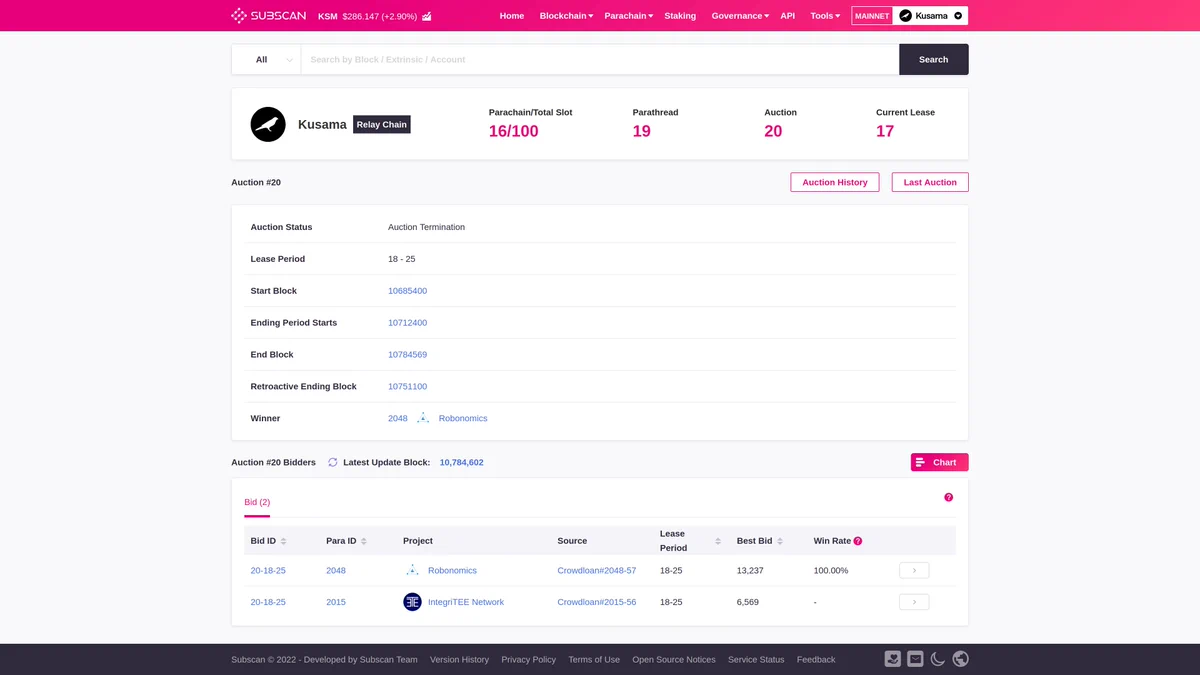Click the help question mark above the bid table
1200x675 pixels.
click(x=949, y=497)
